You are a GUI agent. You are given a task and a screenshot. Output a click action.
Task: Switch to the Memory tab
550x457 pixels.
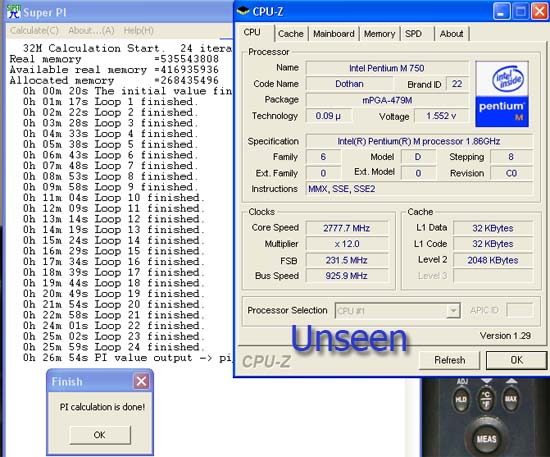click(x=380, y=34)
